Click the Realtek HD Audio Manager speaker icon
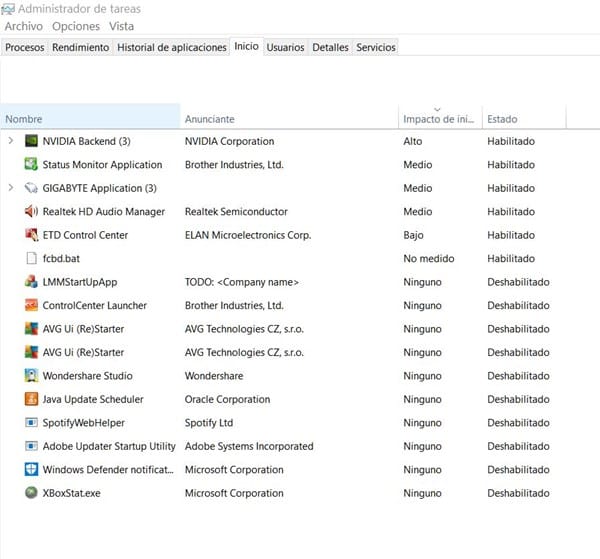This screenshot has height=559, width=600. click(31, 212)
